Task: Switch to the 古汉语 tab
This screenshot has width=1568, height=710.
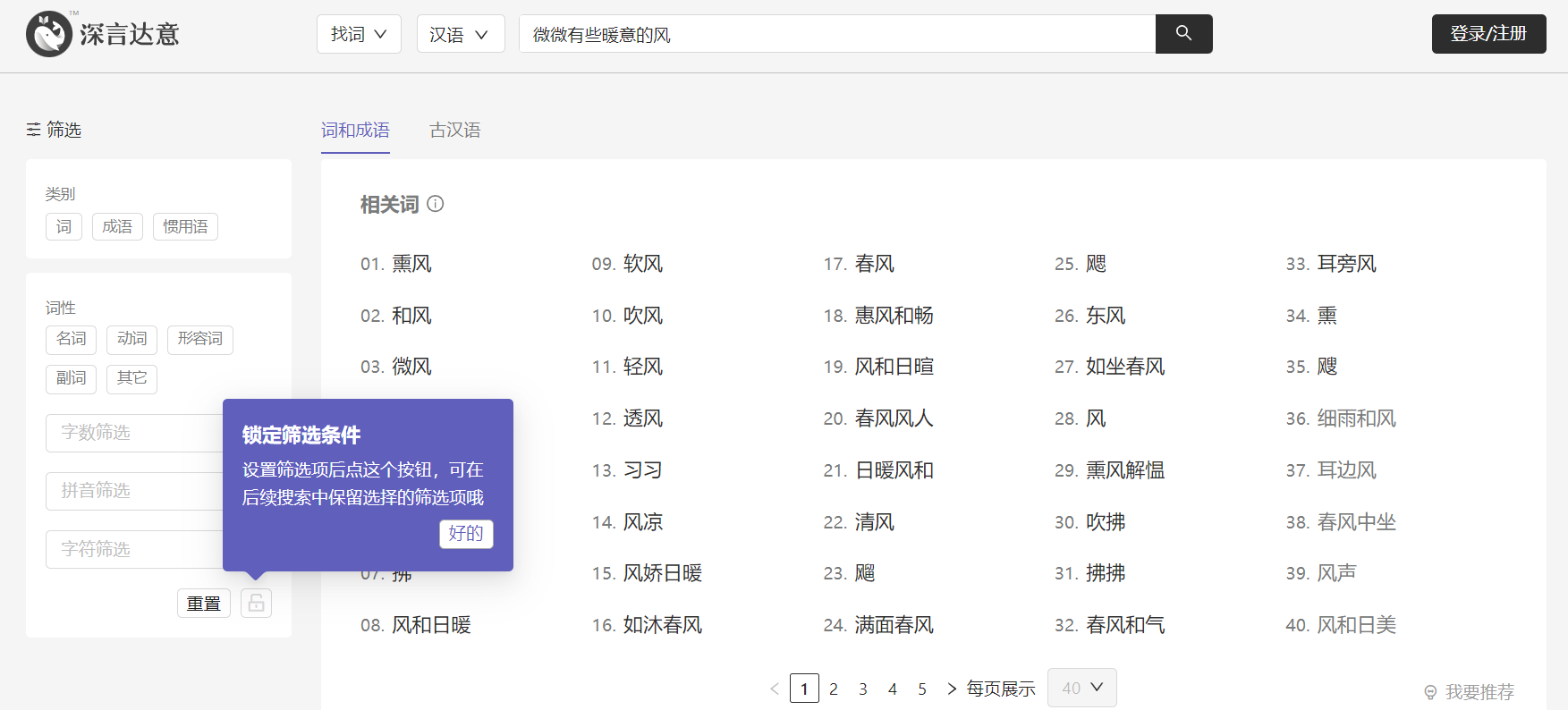Action: click(455, 131)
